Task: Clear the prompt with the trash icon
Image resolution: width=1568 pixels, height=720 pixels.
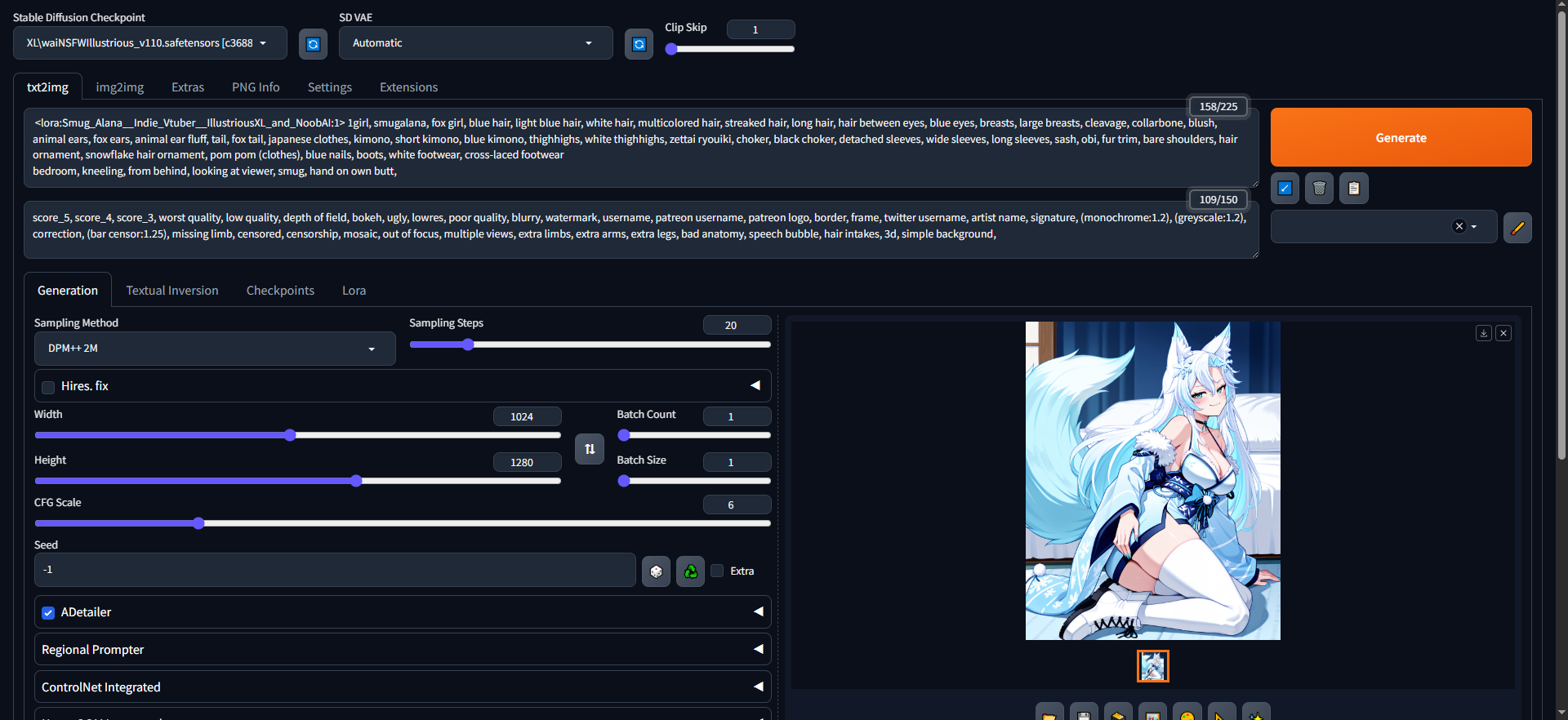Action: click(1319, 189)
